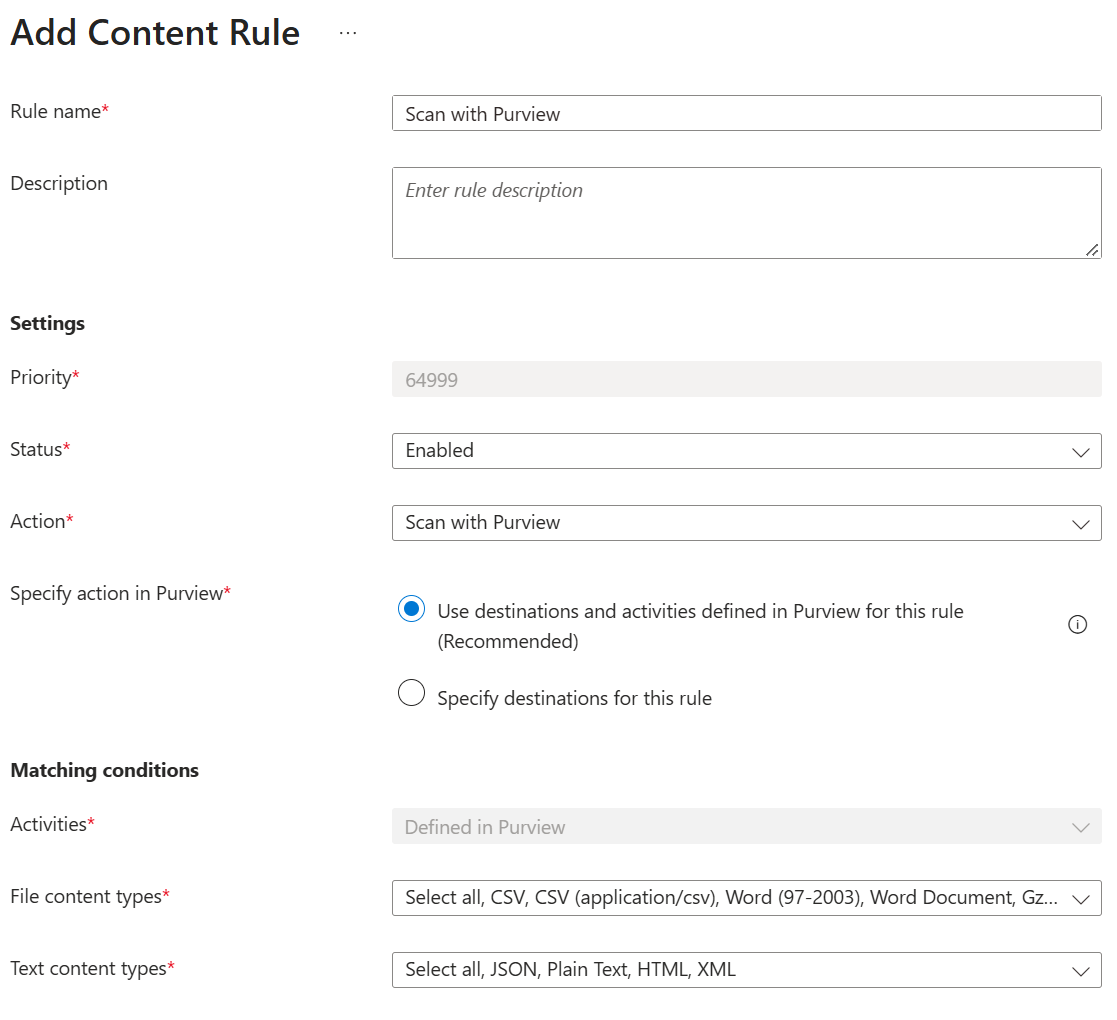
Task: Open the Status dropdown showing Enabled
Action: (x=747, y=451)
